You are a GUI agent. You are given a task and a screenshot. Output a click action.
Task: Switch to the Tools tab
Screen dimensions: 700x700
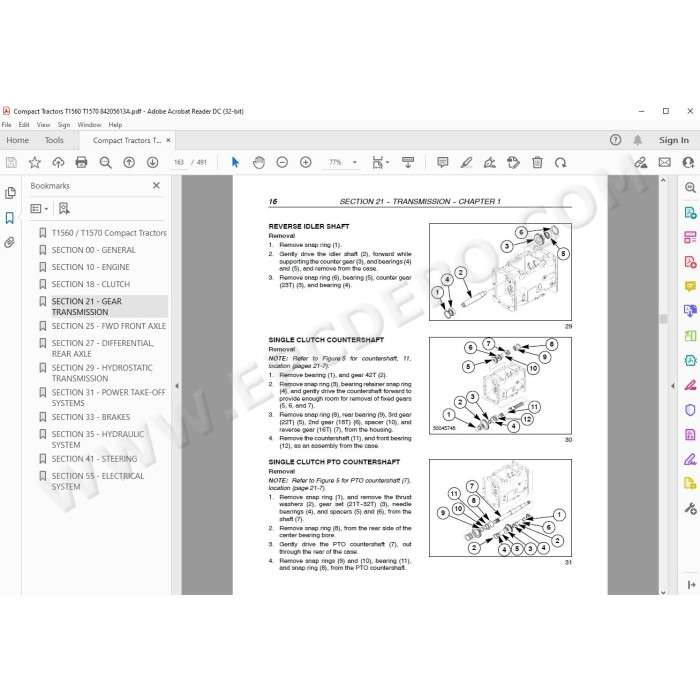[x=54, y=140]
